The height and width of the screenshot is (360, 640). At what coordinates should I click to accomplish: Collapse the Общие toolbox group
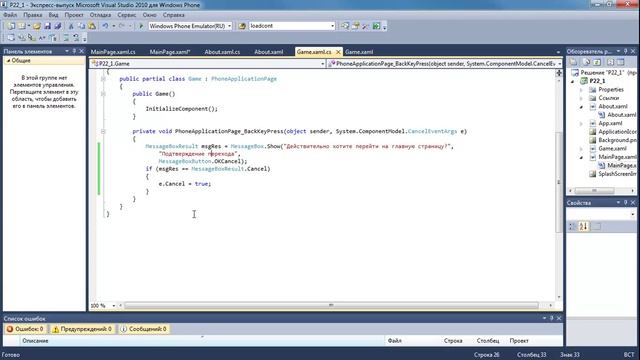point(8,60)
